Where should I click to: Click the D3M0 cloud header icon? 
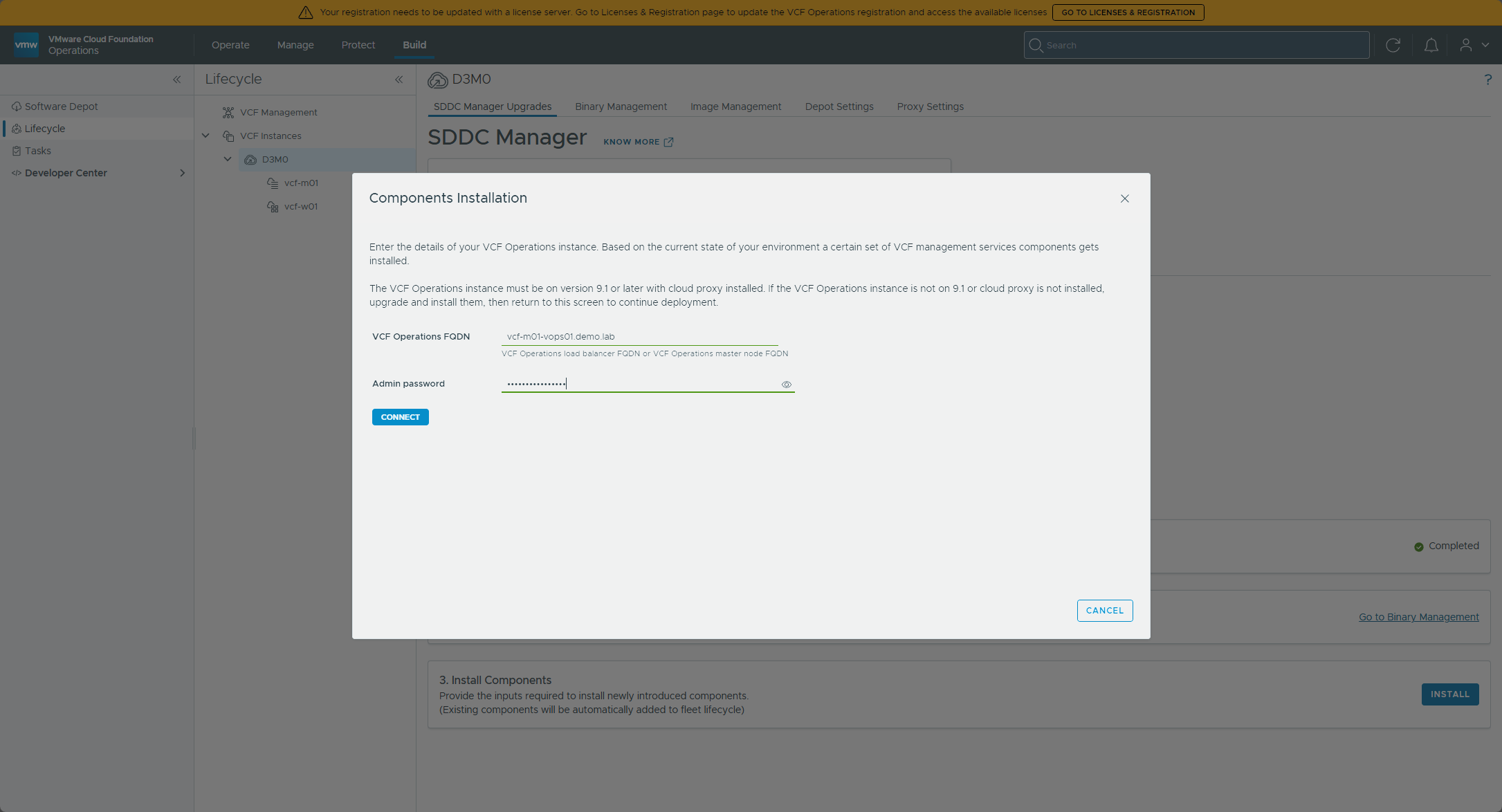[x=437, y=80]
